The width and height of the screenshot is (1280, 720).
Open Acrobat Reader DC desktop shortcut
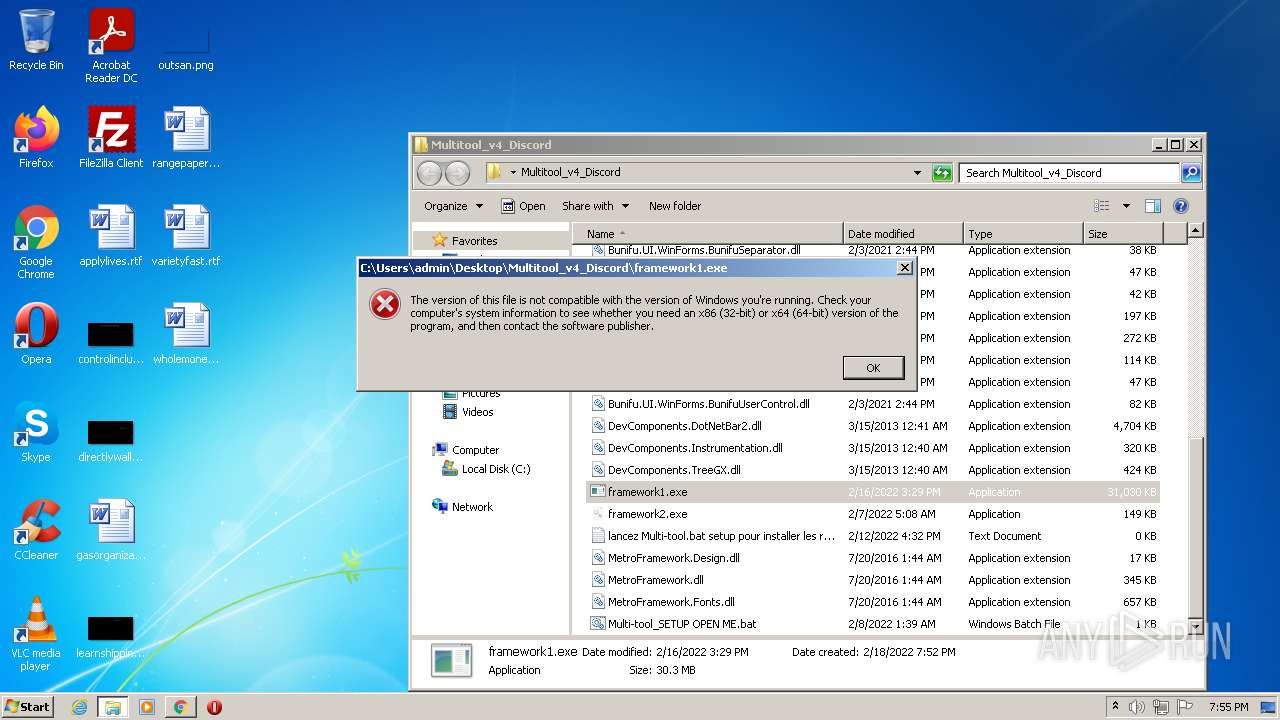pyautogui.click(x=111, y=46)
